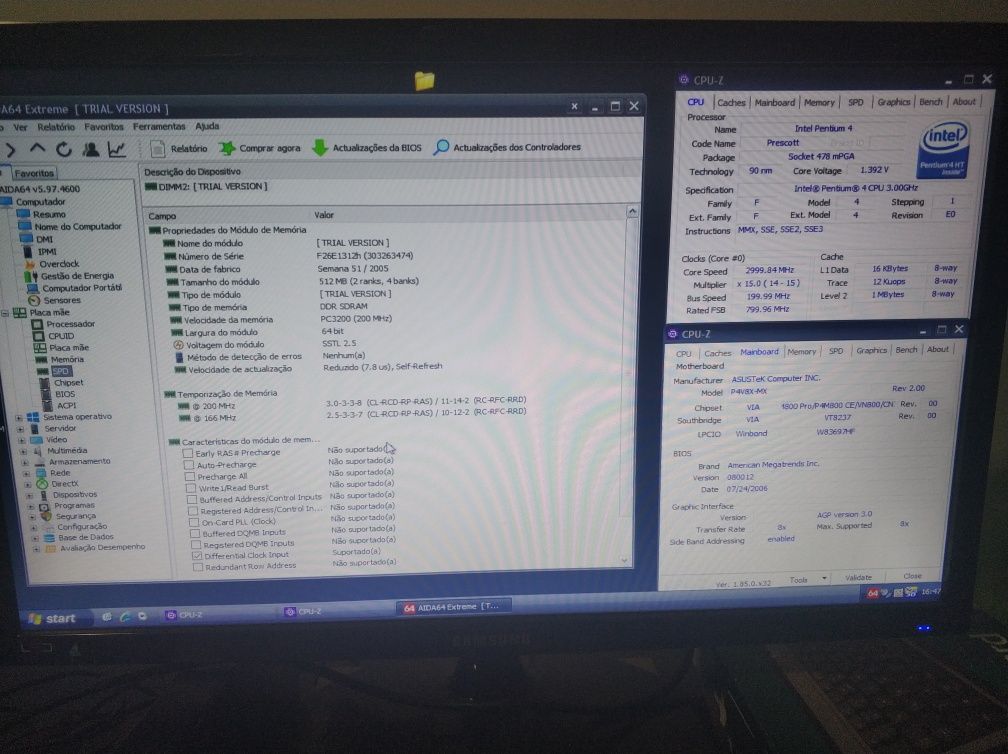This screenshot has width=1008, height=754.
Task: Open the Ferramentas menu in AIDA64
Action: coord(159,126)
